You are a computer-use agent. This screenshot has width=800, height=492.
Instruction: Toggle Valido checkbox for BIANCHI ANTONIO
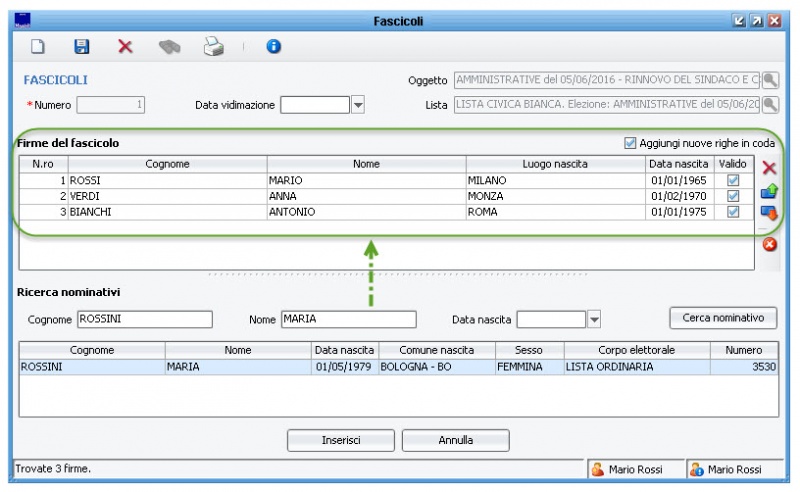point(733,212)
